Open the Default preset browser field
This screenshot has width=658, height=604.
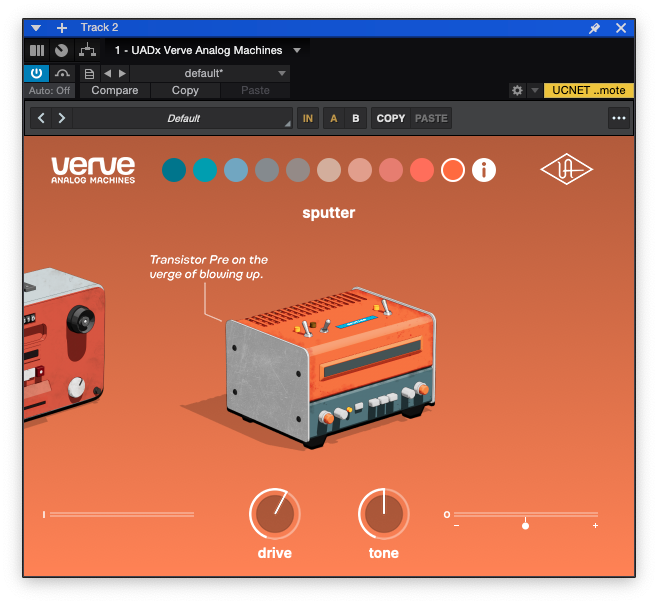(183, 118)
